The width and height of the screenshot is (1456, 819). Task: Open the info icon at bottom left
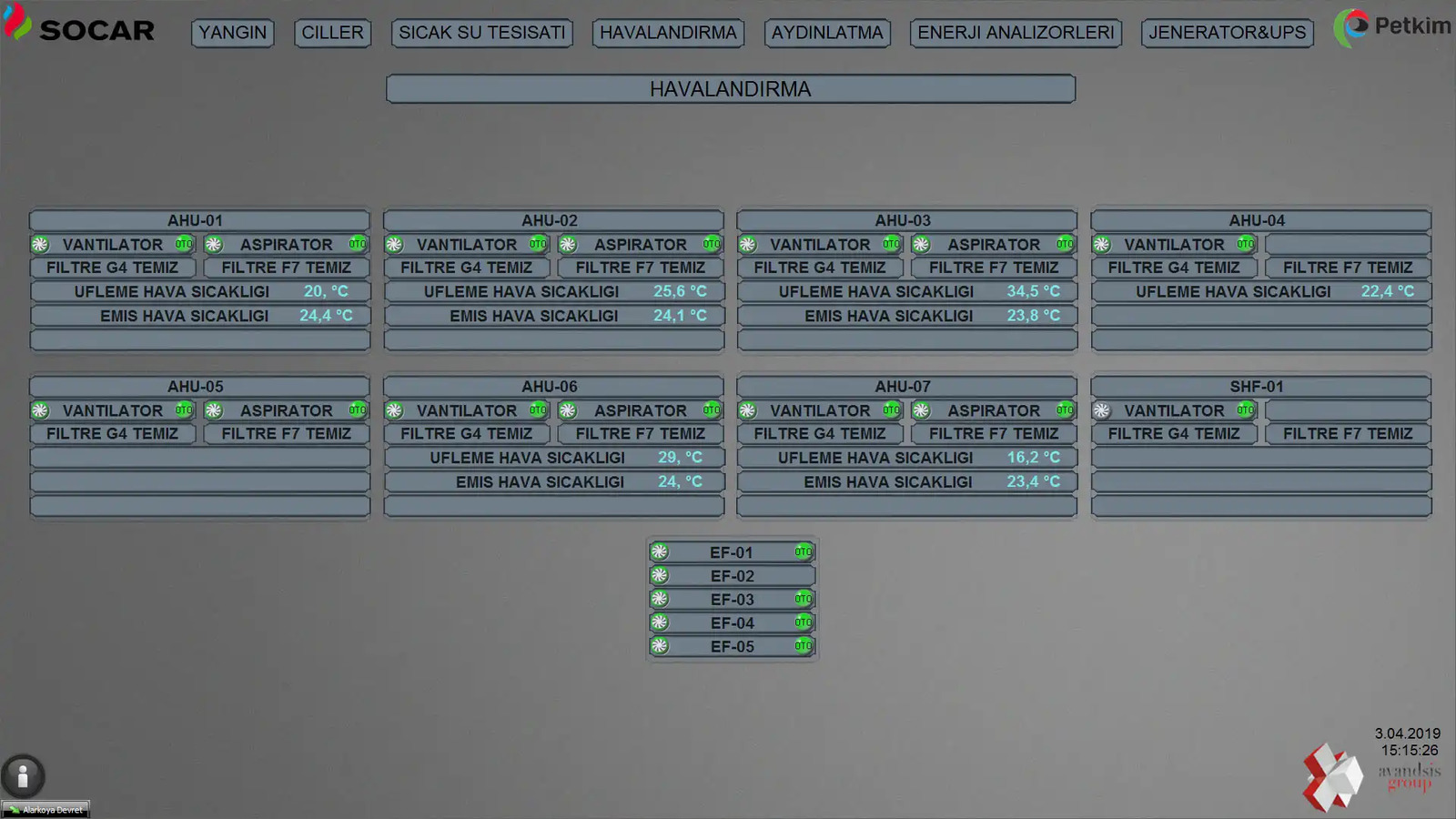pyautogui.click(x=23, y=776)
